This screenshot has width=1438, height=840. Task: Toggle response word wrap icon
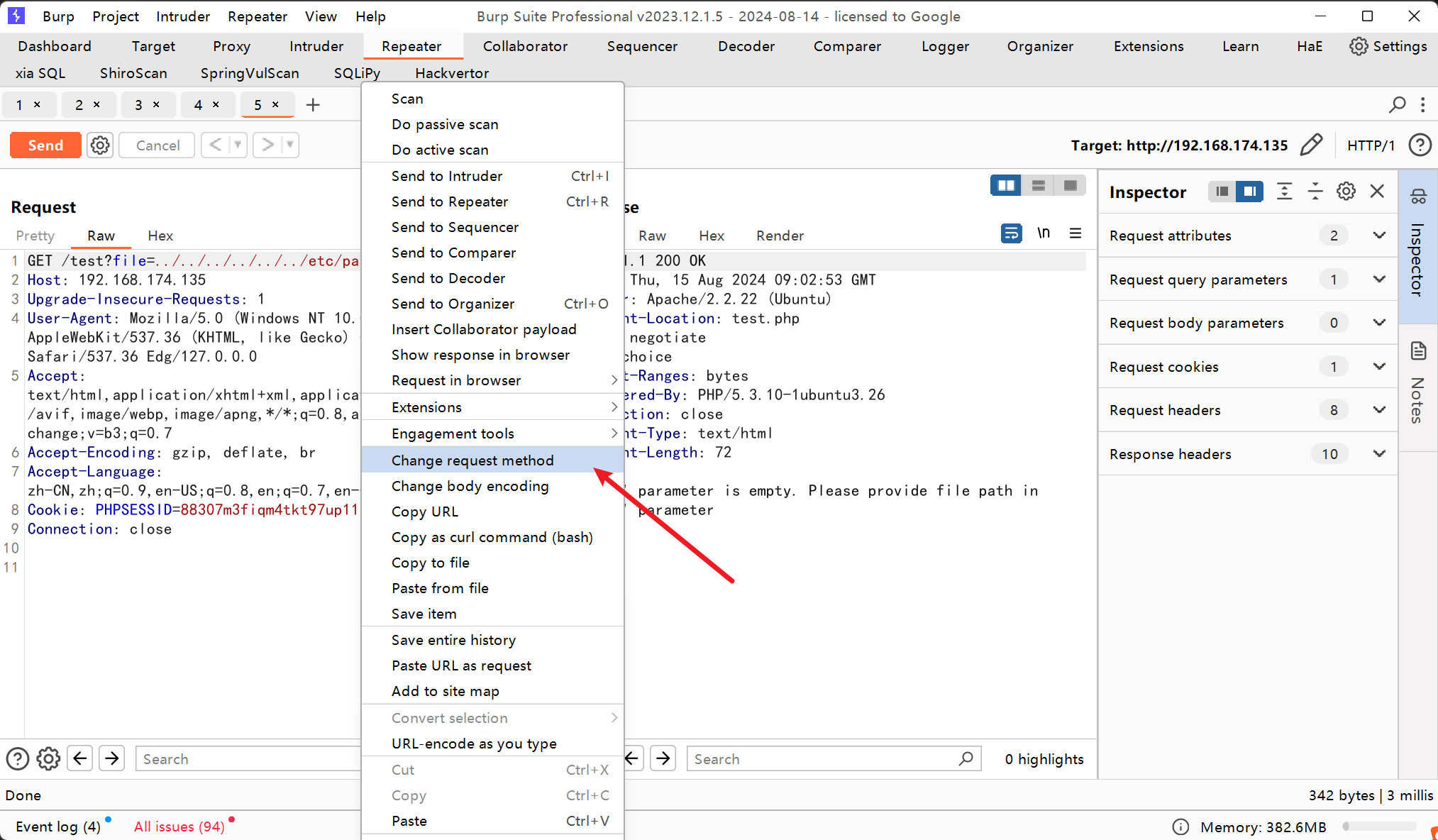tap(1012, 233)
